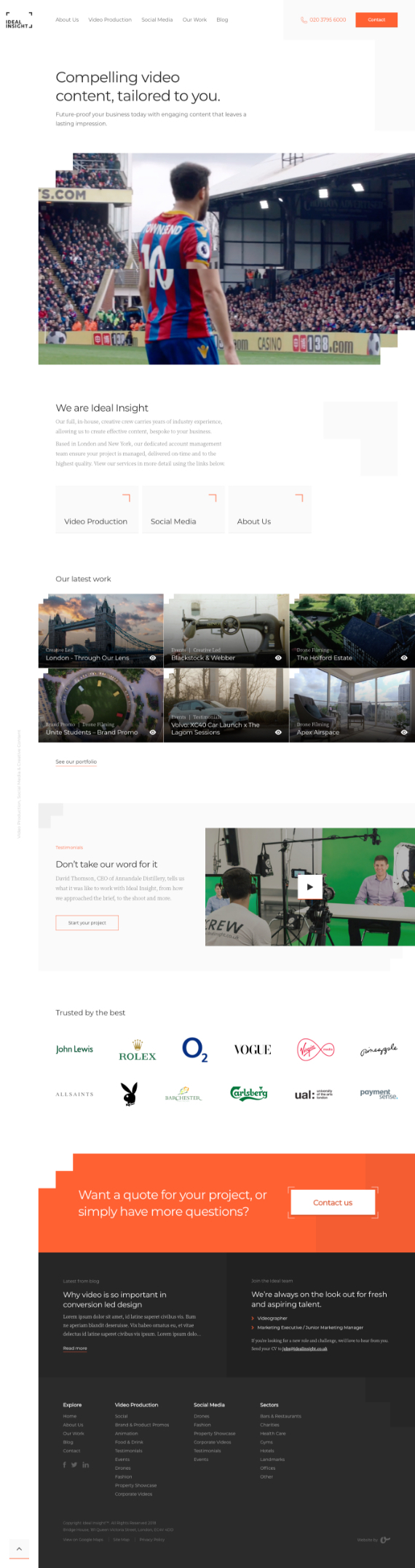Play the testimonial video
The image size is (415, 1568).
click(x=309, y=887)
